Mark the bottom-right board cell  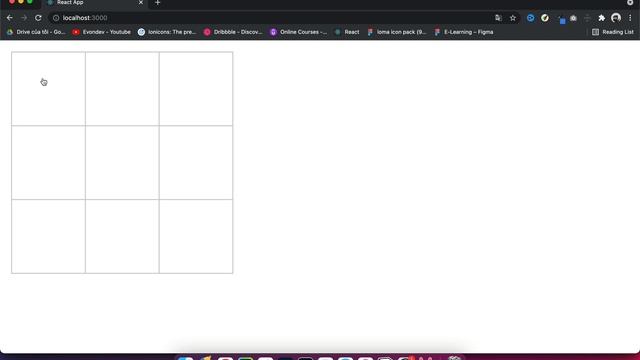(x=196, y=236)
